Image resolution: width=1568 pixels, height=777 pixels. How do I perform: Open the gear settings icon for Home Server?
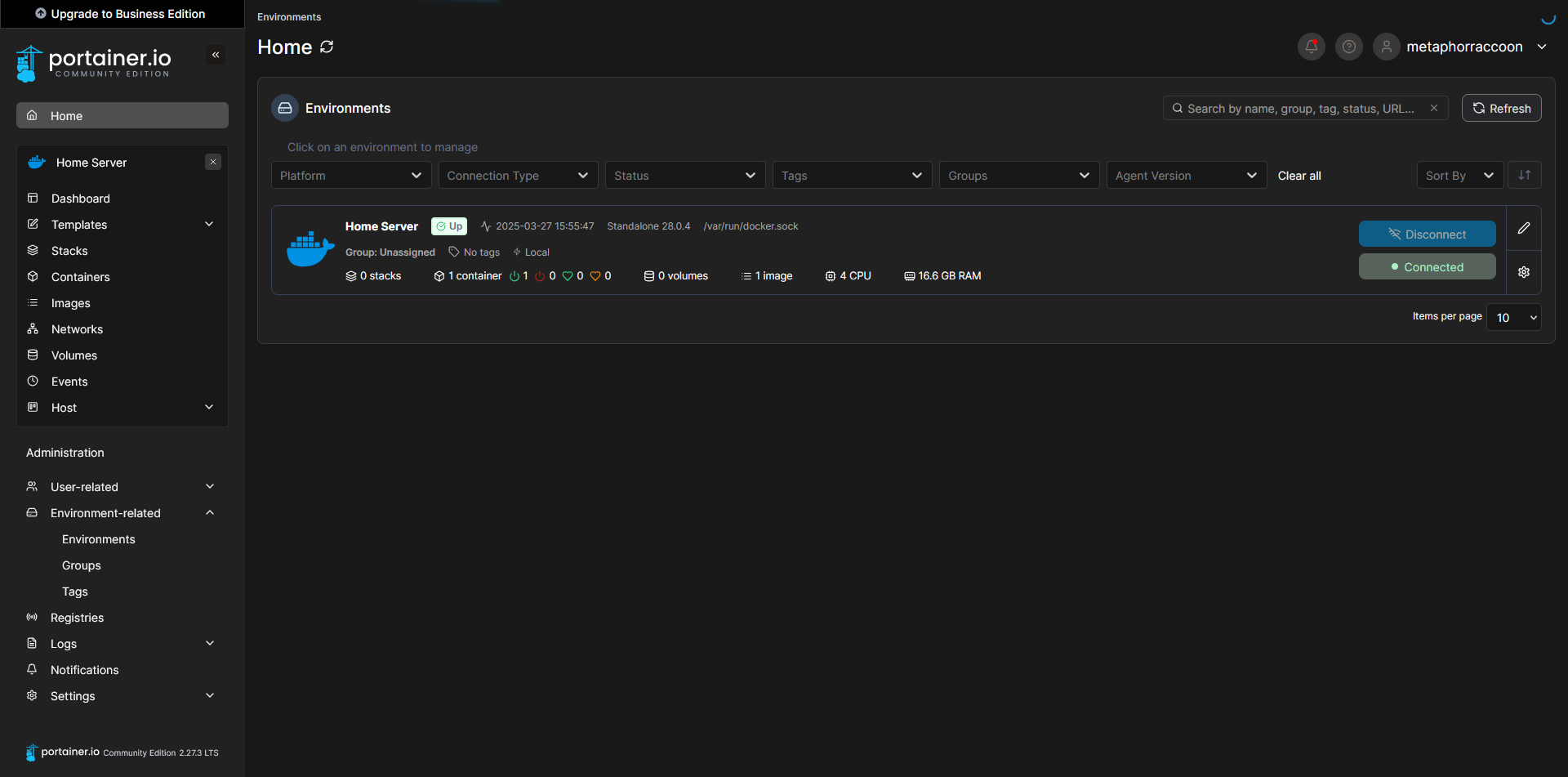click(x=1523, y=272)
